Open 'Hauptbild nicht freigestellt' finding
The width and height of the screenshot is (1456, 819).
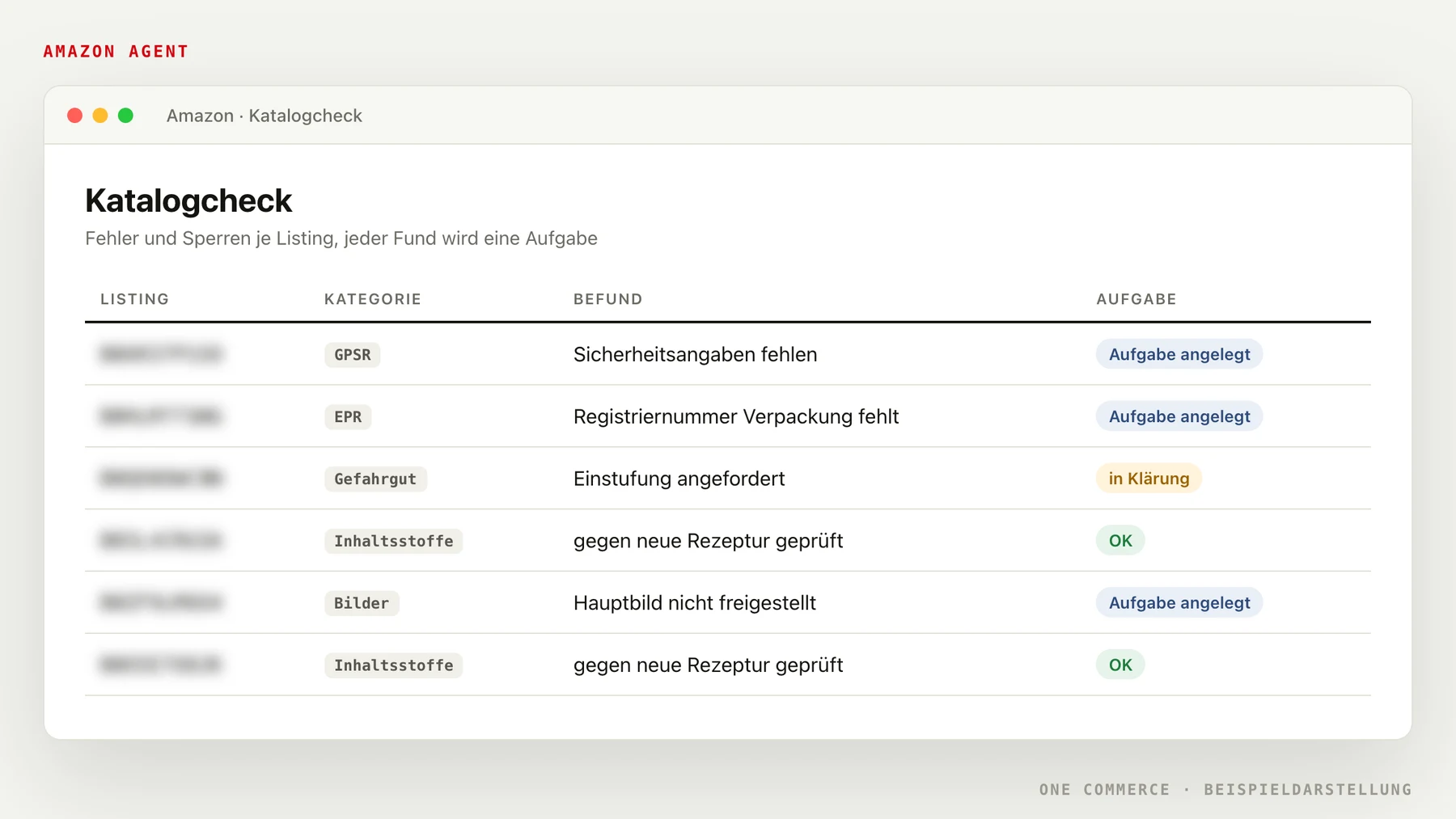tap(694, 603)
